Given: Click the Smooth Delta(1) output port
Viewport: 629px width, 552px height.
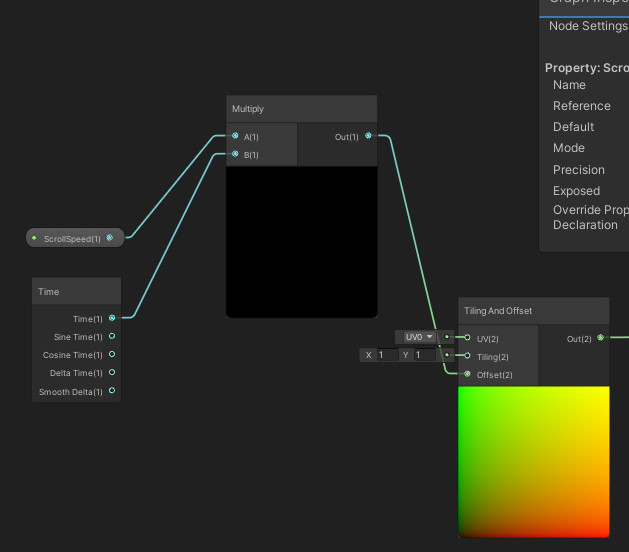Looking at the screenshot, I should point(112,391).
